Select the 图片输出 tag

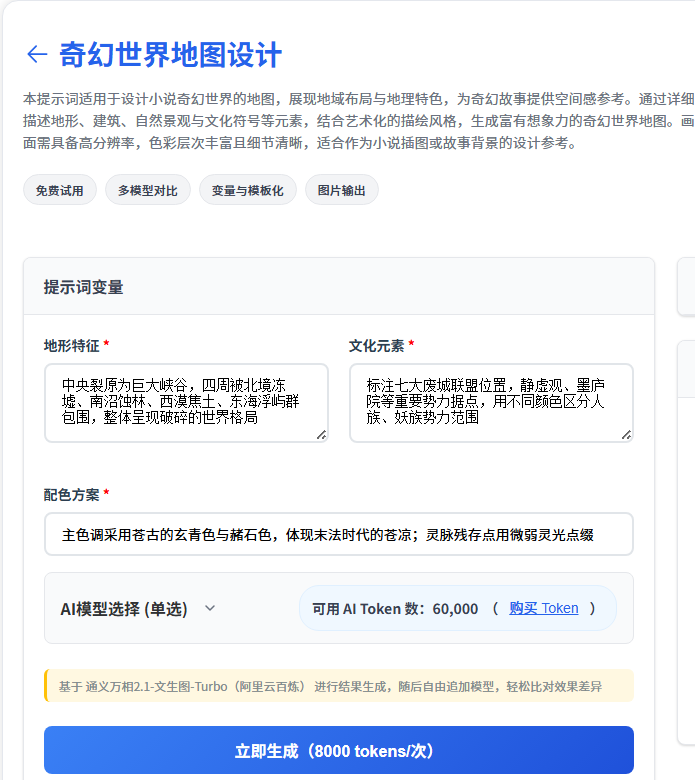[x=342, y=190]
